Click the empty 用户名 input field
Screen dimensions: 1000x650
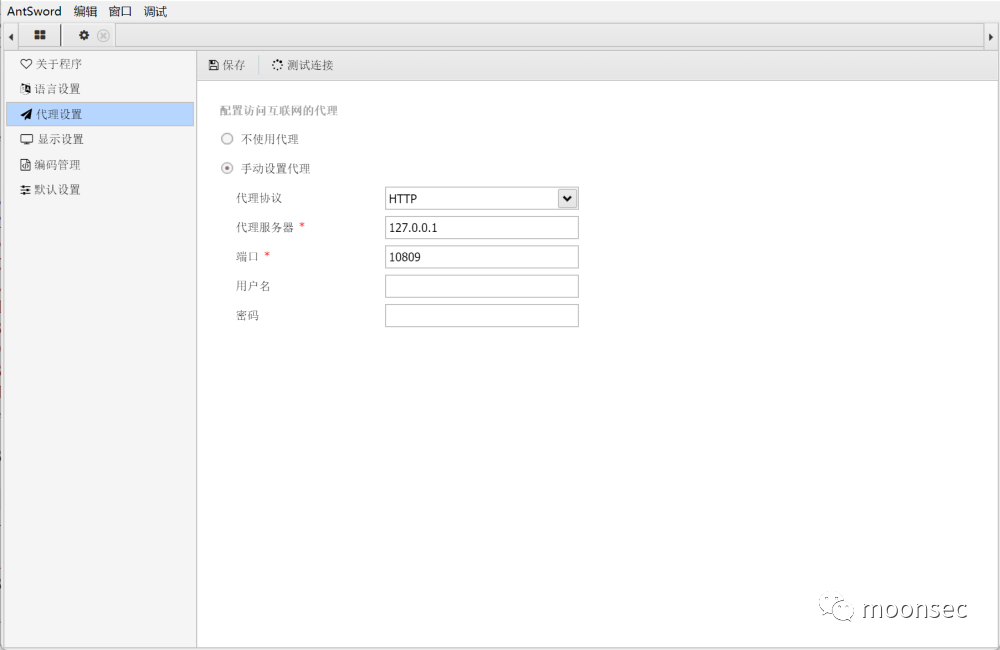point(482,286)
